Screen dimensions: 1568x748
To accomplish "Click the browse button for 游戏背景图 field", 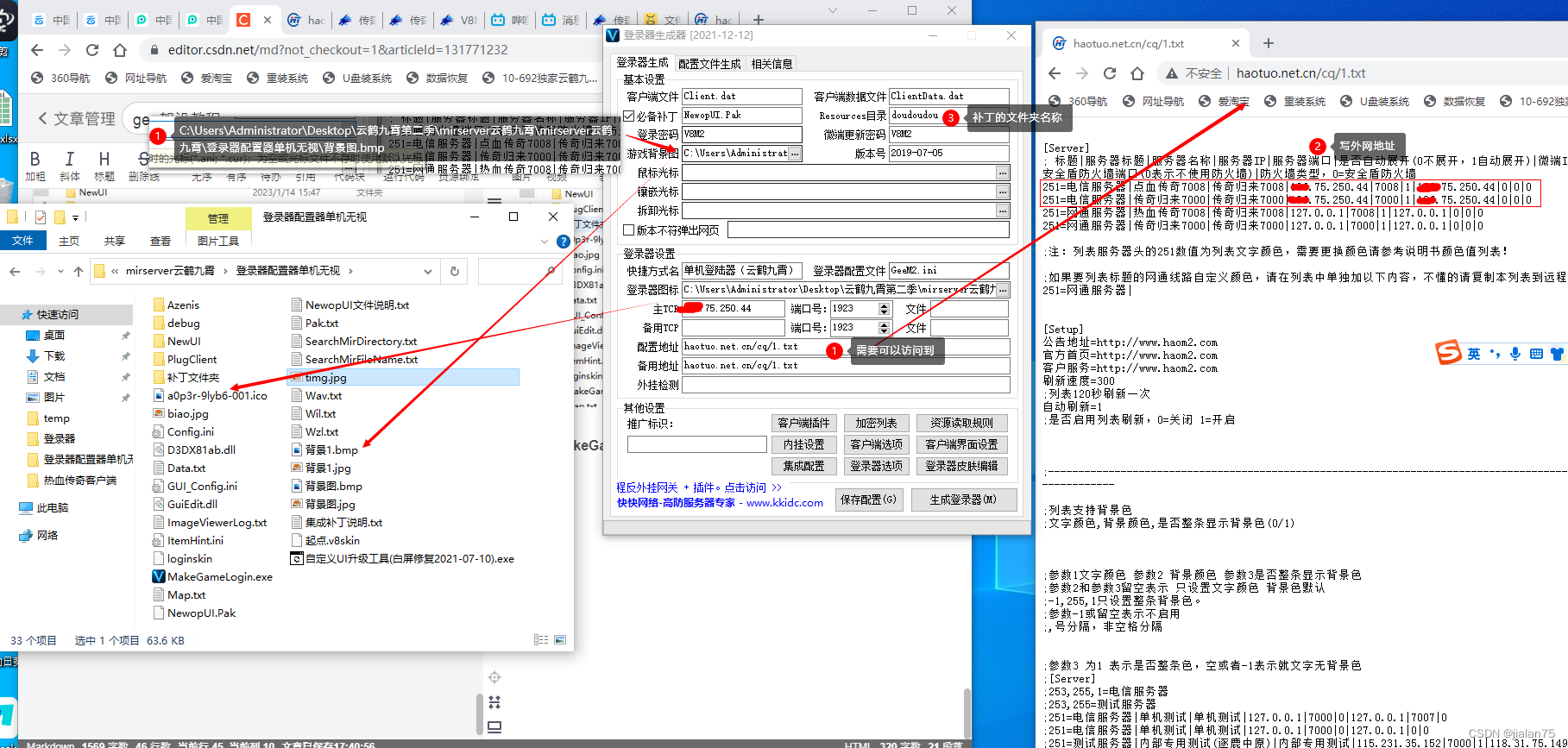I will pos(795,154).
